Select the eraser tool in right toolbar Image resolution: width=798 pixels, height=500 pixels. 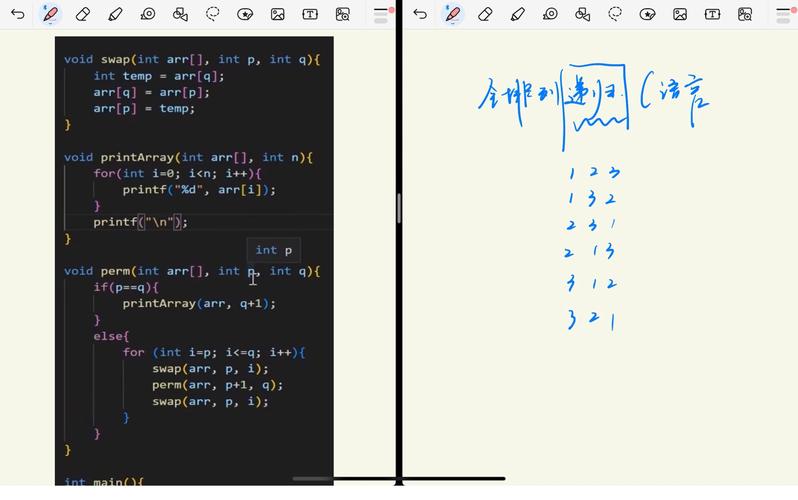click(x=485, y=14)
